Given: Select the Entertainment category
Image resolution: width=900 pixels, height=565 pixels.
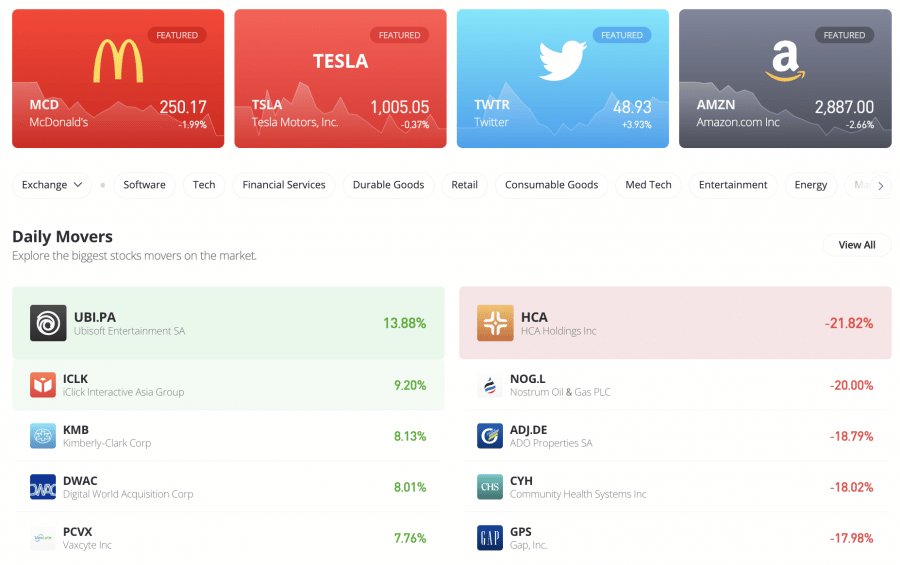Looking at the screenshot, I should [733, 185].
